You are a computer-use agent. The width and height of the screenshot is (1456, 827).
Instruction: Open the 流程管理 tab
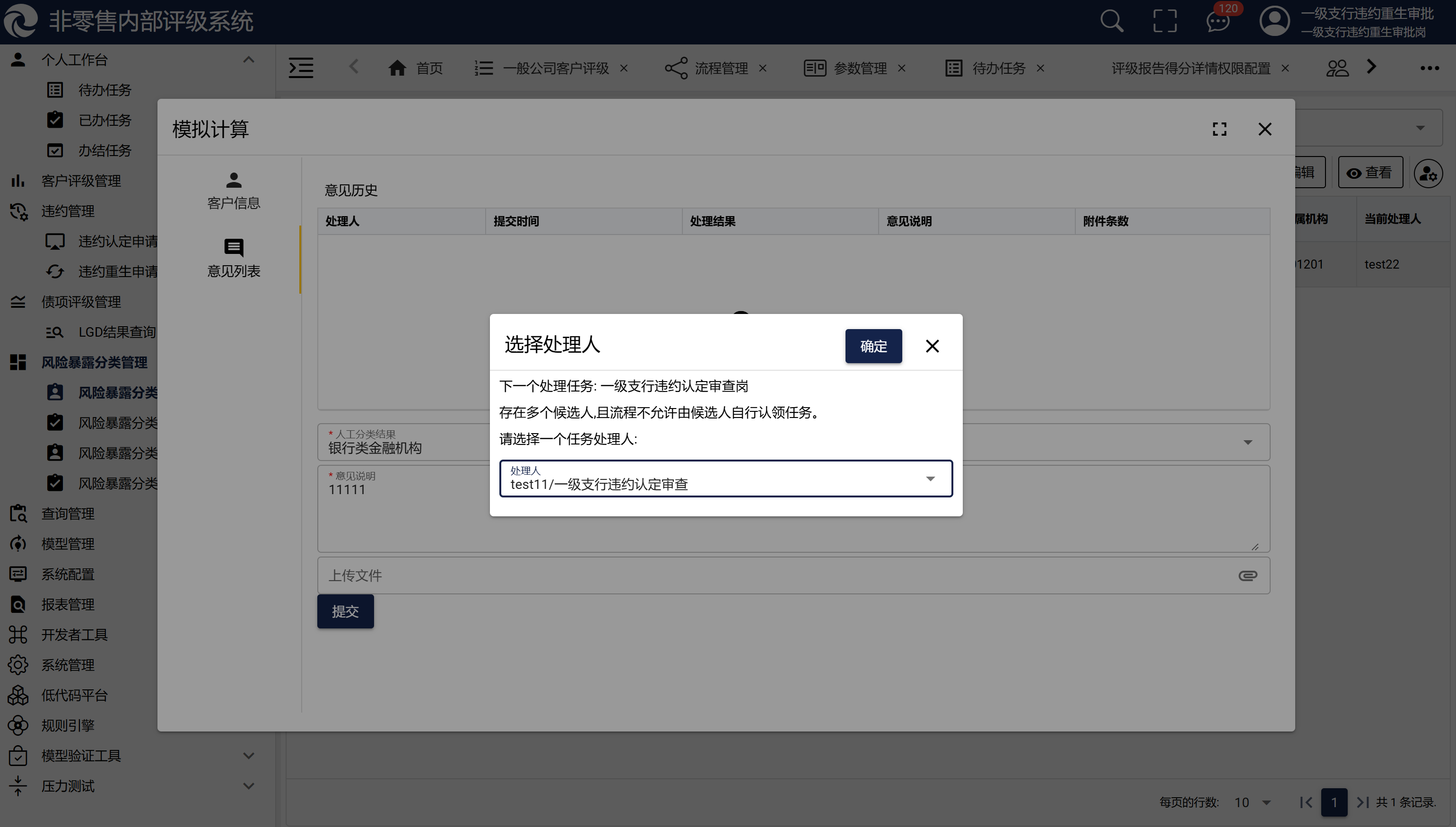point(721,68)
